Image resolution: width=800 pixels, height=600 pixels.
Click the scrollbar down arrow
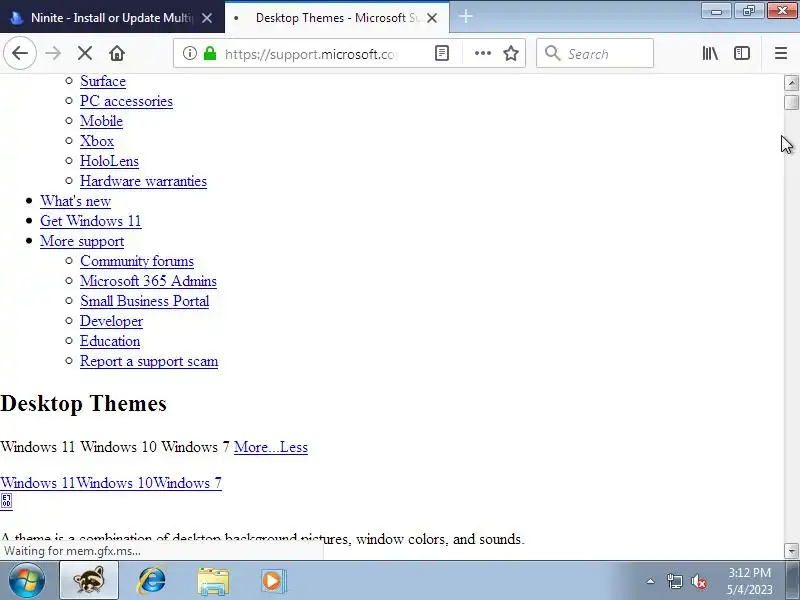pos(791,551)
